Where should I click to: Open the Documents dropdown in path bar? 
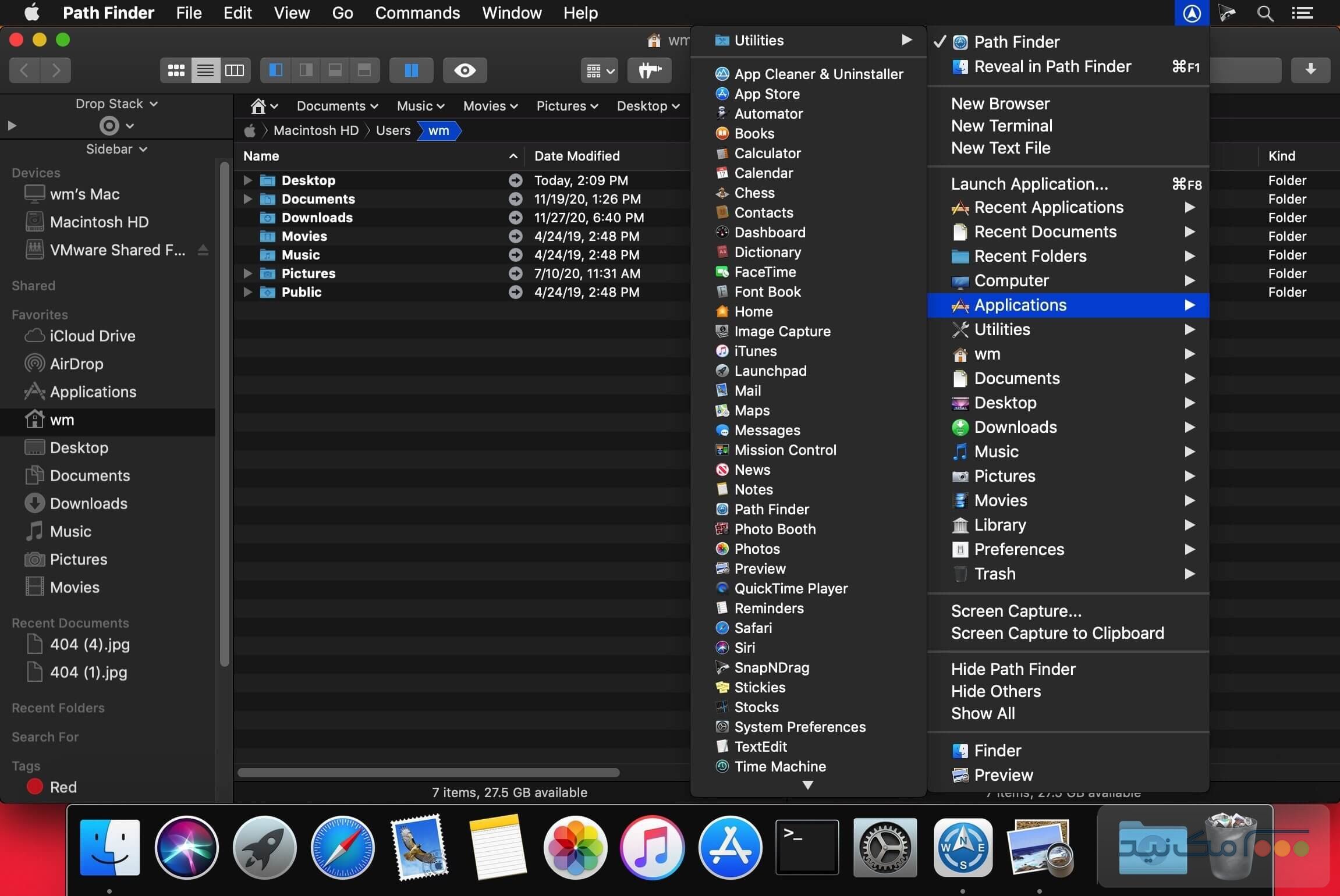click(x=337, y=106)
